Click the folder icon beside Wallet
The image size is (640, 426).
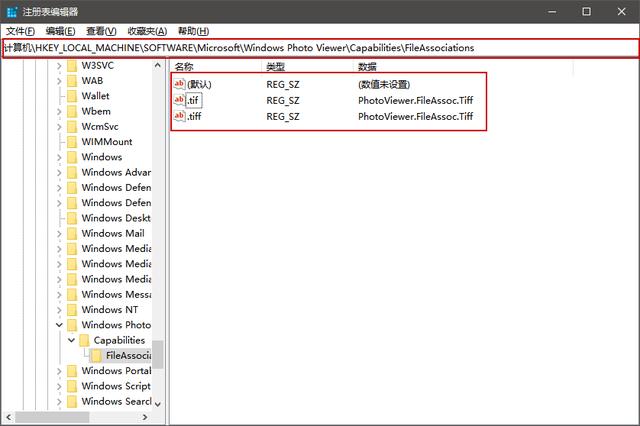point(72,96)
